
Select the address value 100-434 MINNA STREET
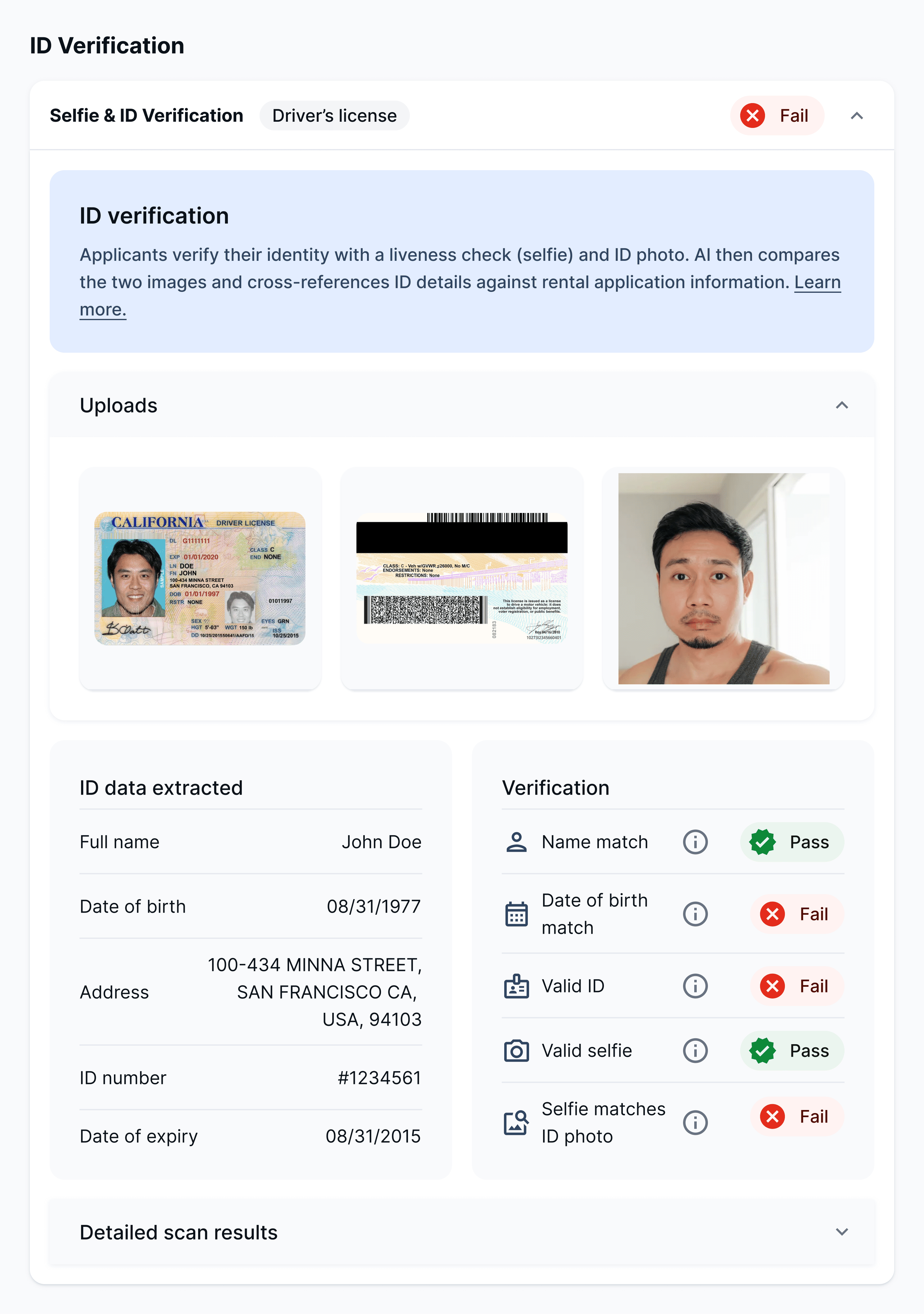coord(315,965)
